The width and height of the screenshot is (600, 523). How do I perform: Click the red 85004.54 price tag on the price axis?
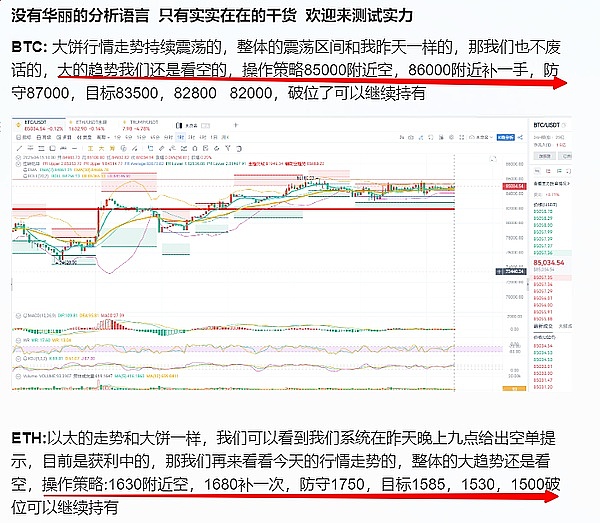pos(515,185)
